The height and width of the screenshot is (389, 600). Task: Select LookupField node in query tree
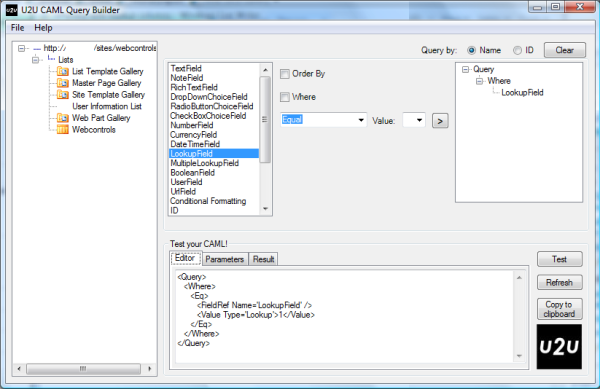click(x=522, y=93)
